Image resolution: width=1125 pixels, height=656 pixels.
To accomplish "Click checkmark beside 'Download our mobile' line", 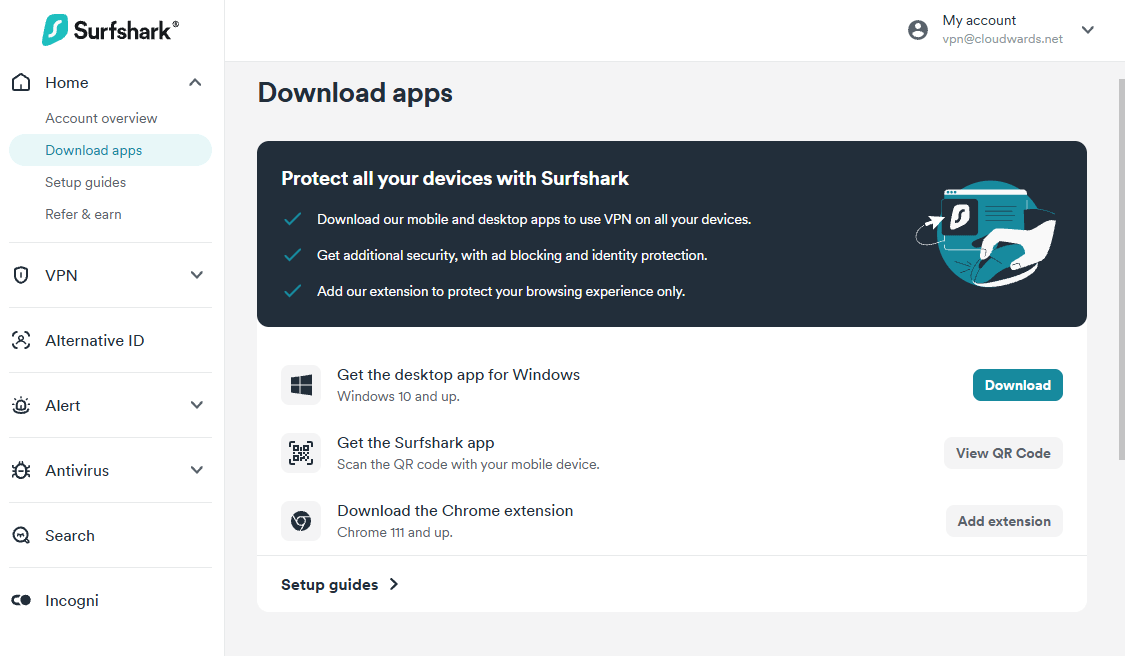I will (292, 219).
